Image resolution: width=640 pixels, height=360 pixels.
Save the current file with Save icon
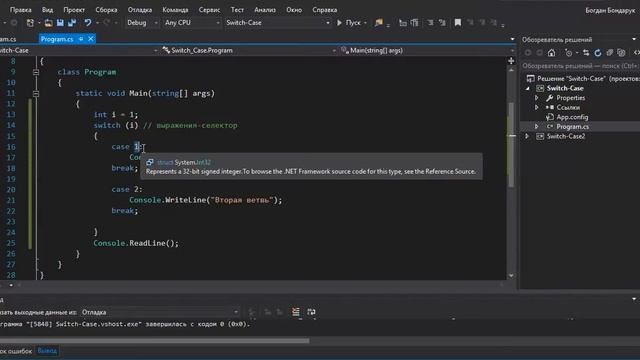60,23
